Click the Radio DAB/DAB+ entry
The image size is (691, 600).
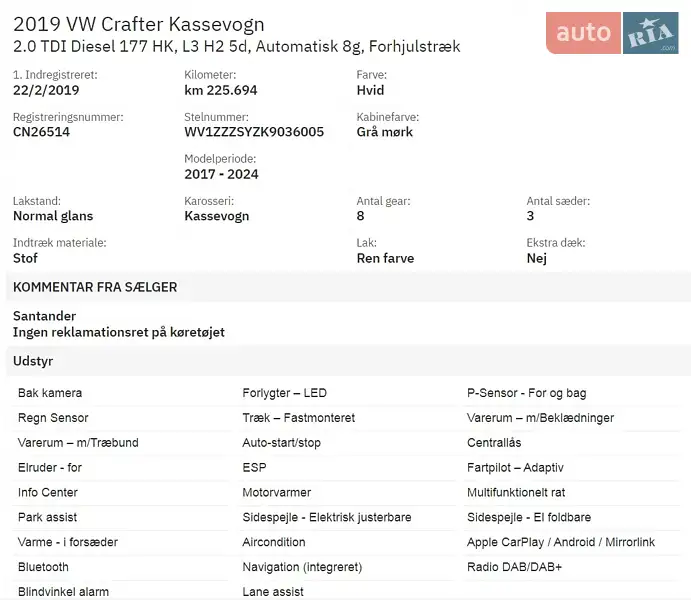tap(514, 568)
